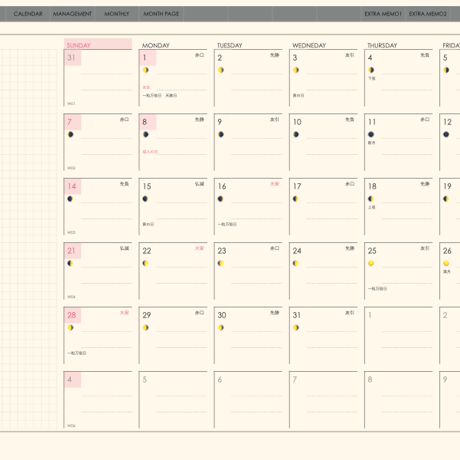This screenshot has height=460, width=460.
Task: Click the moon icon on Sunday the 21st
Action: 70,263
